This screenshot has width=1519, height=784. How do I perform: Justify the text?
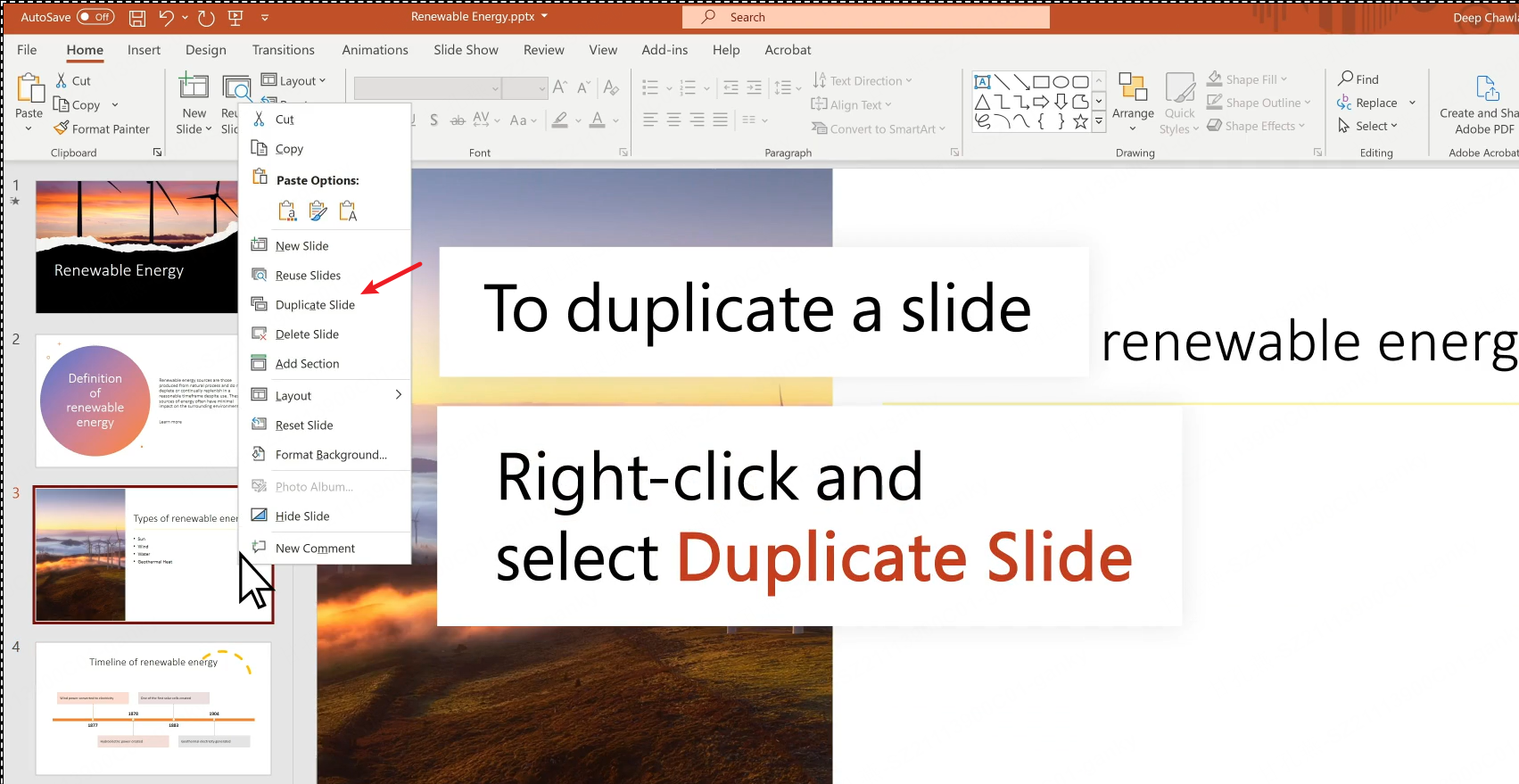point(720,120)
